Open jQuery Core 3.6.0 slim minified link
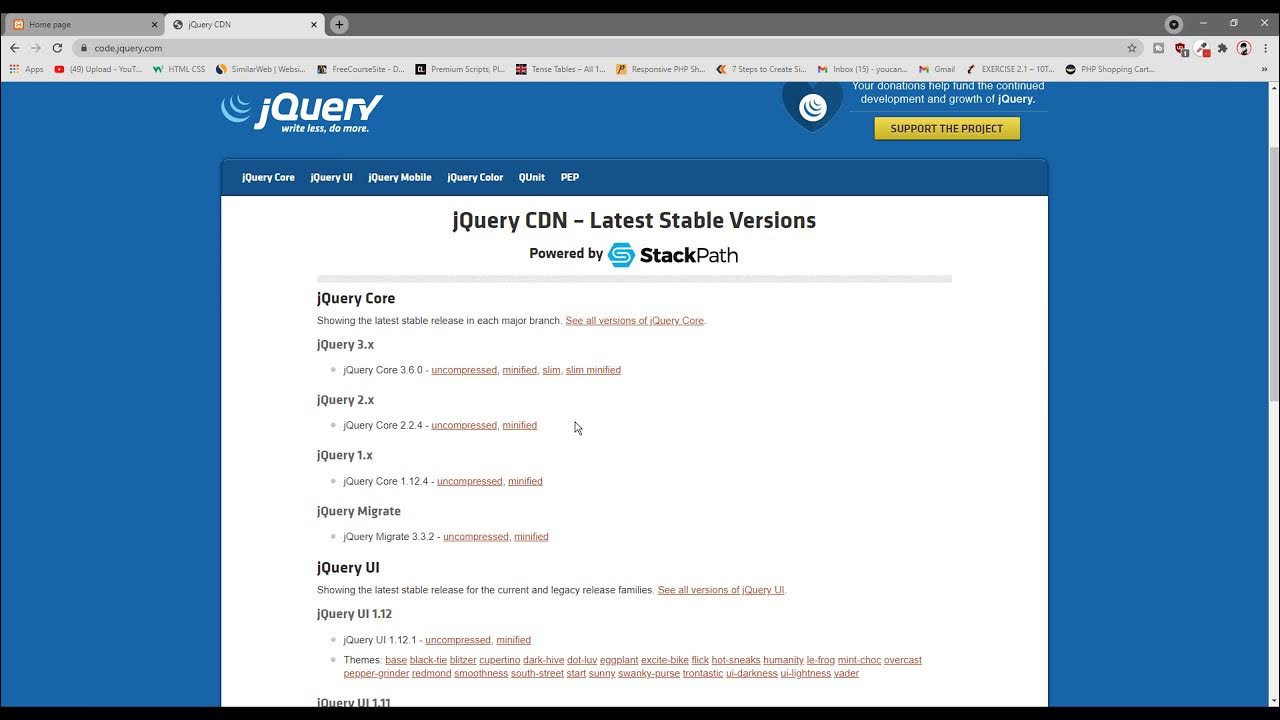This screenshot has height=720, width=1280. click(593, 370)
